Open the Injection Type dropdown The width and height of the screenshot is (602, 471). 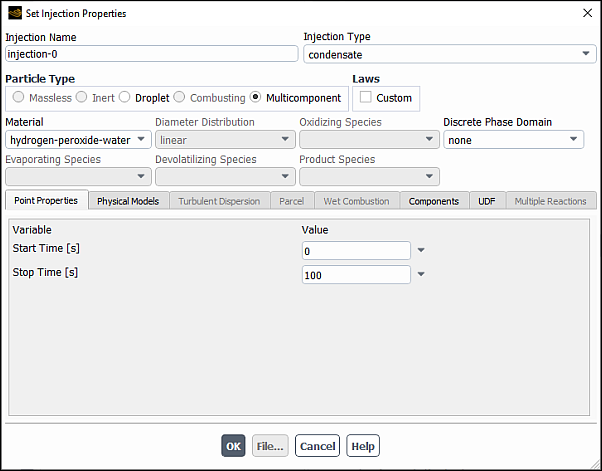450,54
